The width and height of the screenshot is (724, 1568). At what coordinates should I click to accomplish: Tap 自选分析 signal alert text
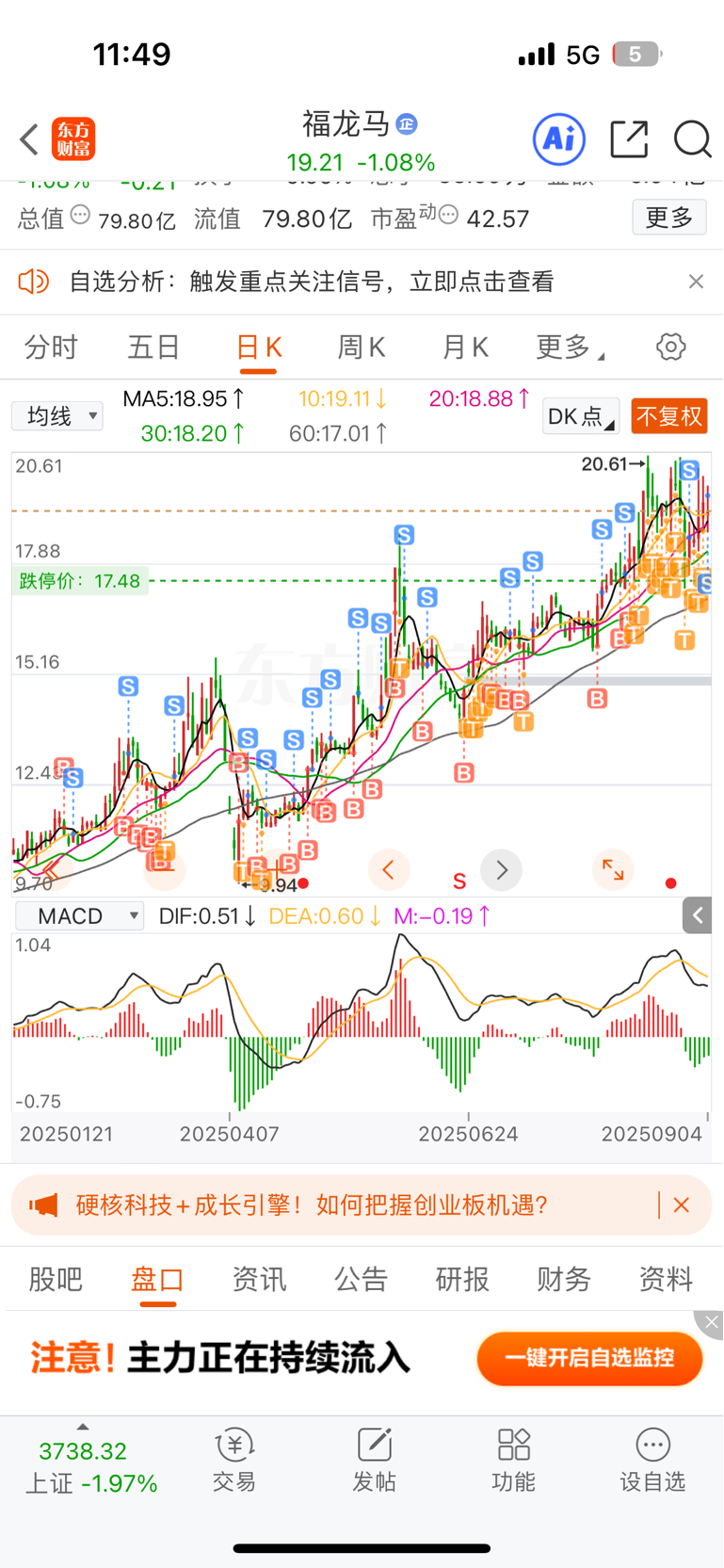click(x=312, y=282)
